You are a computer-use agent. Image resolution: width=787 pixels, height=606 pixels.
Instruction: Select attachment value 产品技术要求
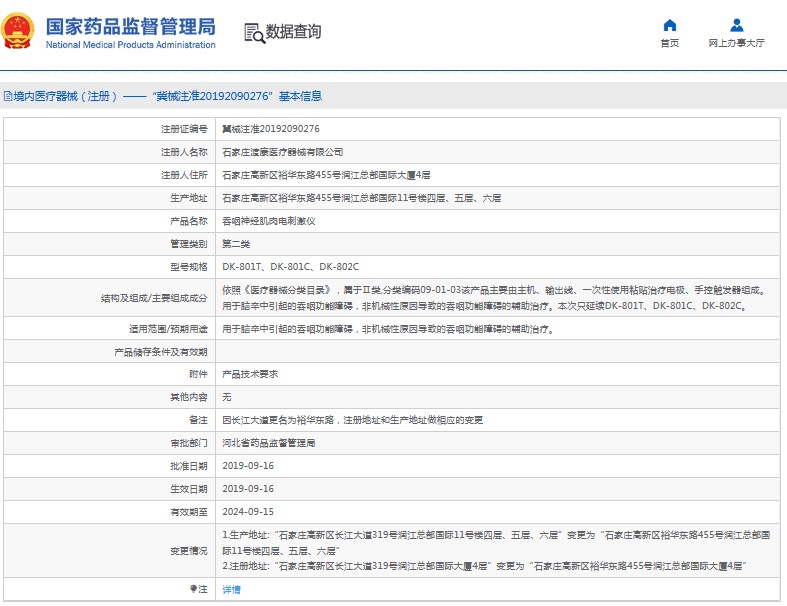(250, 374)
